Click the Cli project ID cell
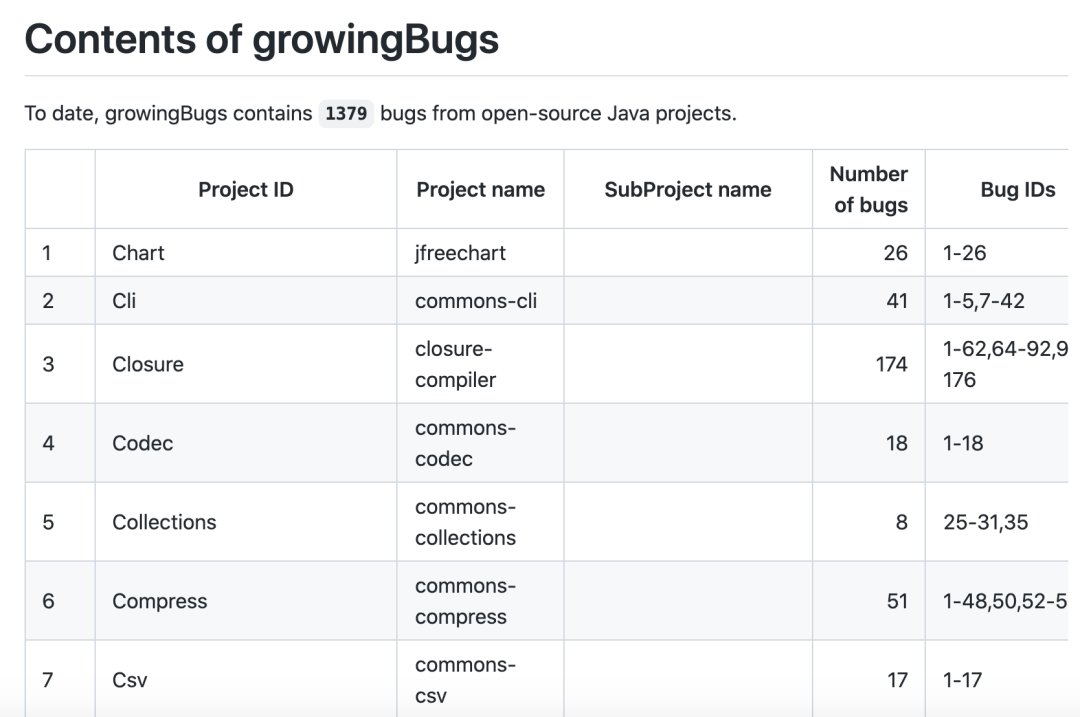1080x717 pixels. click(124, 300)
